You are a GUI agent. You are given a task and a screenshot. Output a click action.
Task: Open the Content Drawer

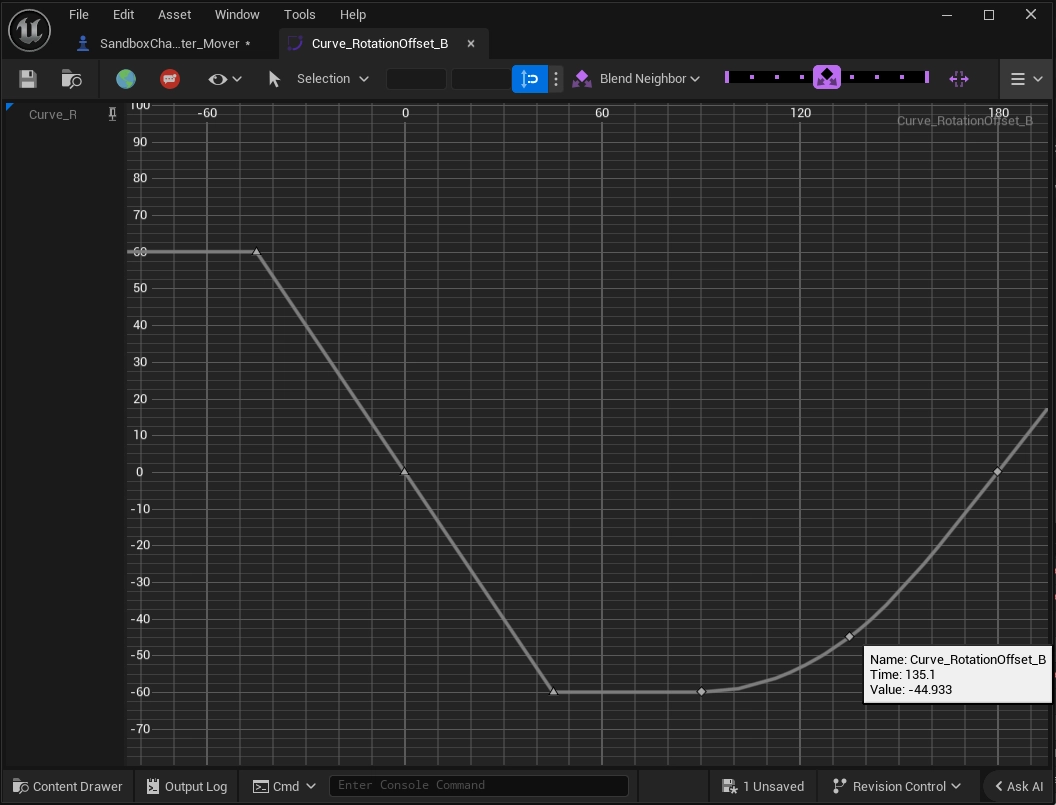67,786
